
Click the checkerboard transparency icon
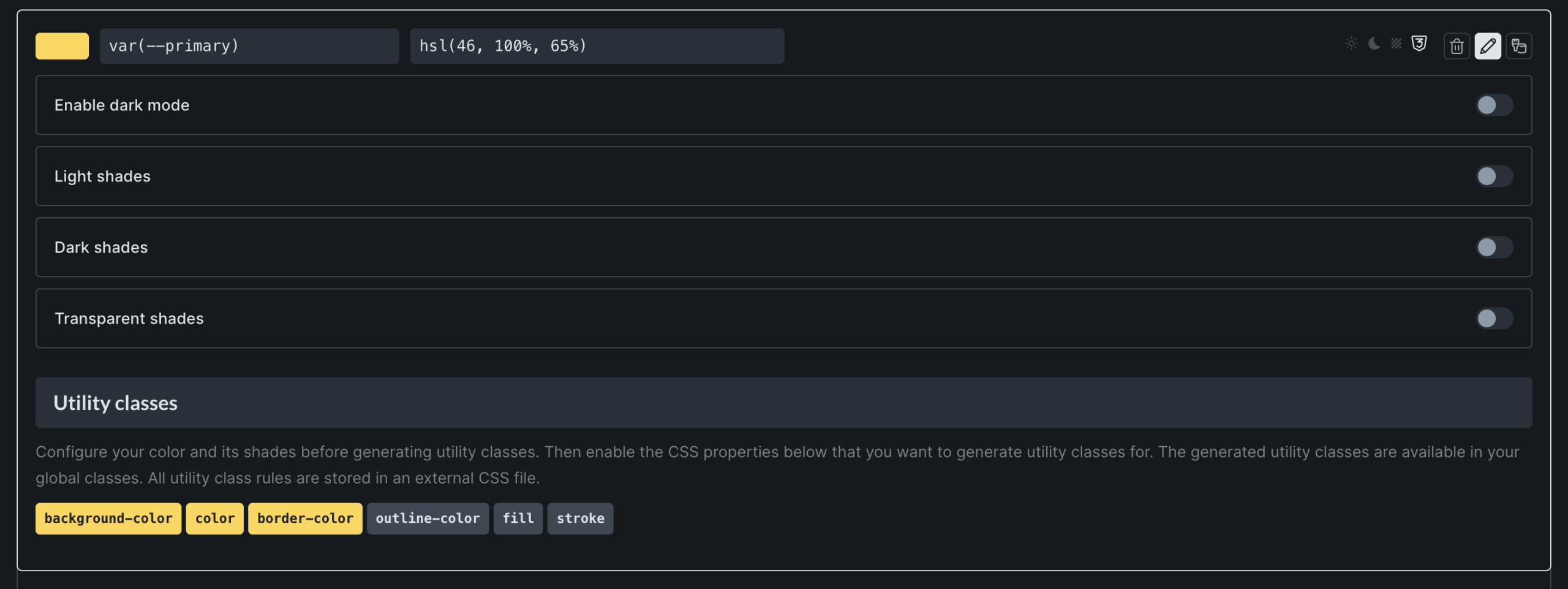[1396, 44]
